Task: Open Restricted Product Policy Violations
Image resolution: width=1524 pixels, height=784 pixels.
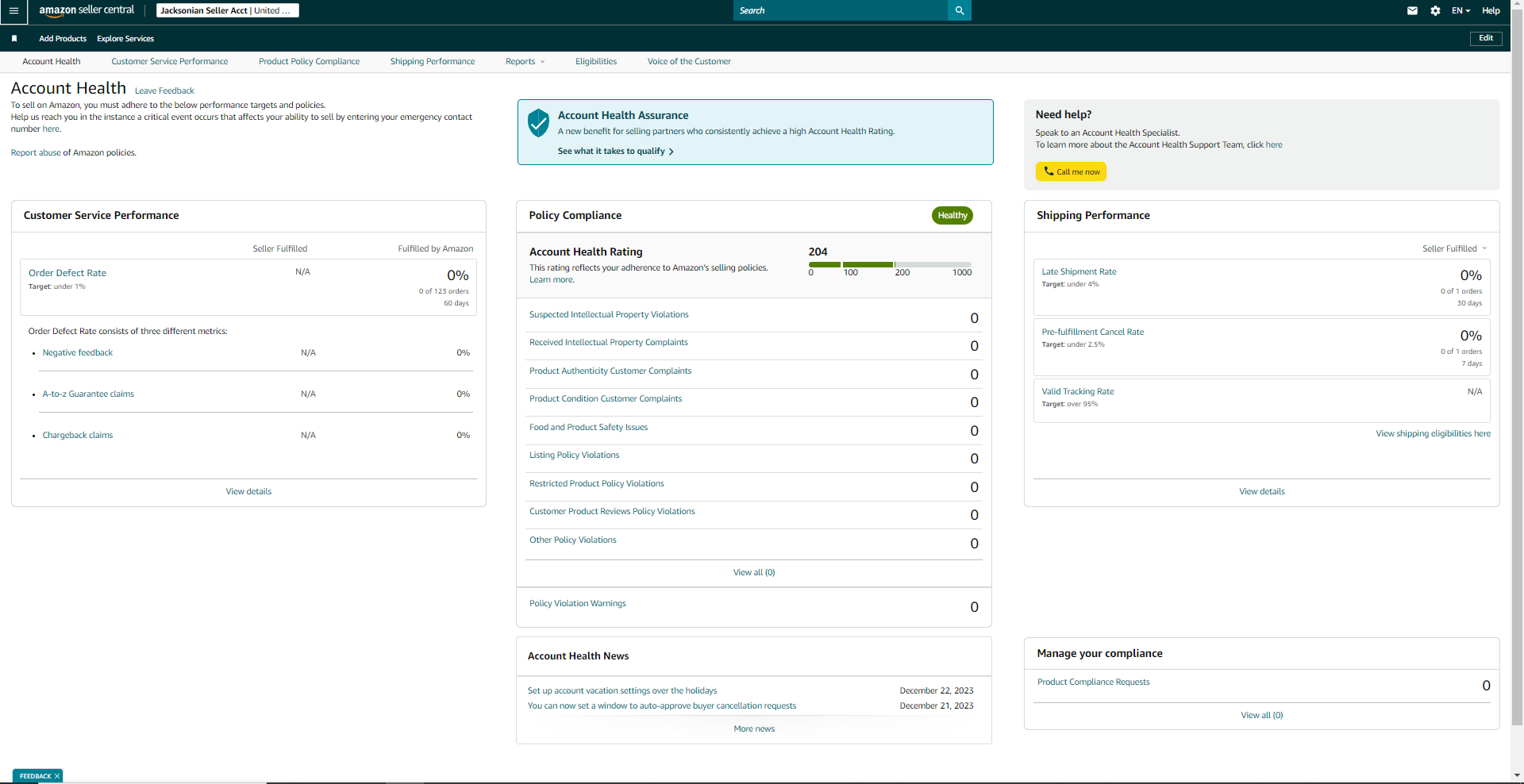Action: 597,483
